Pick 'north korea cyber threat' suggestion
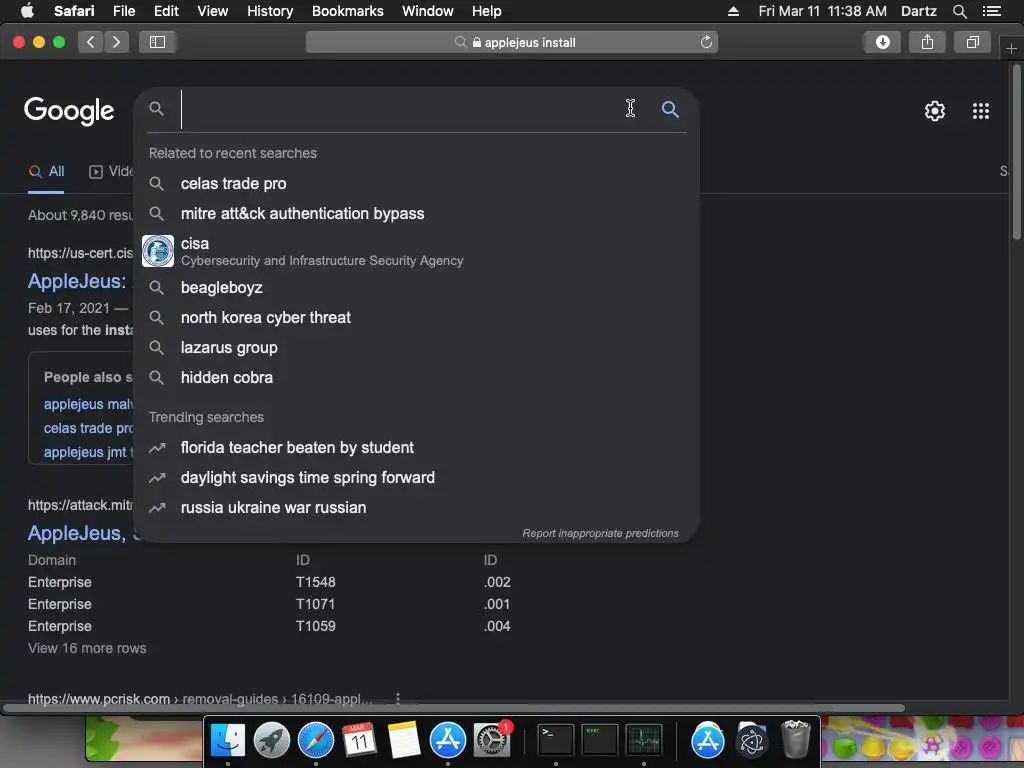The image size is (1024, 768). coord(417,317)
